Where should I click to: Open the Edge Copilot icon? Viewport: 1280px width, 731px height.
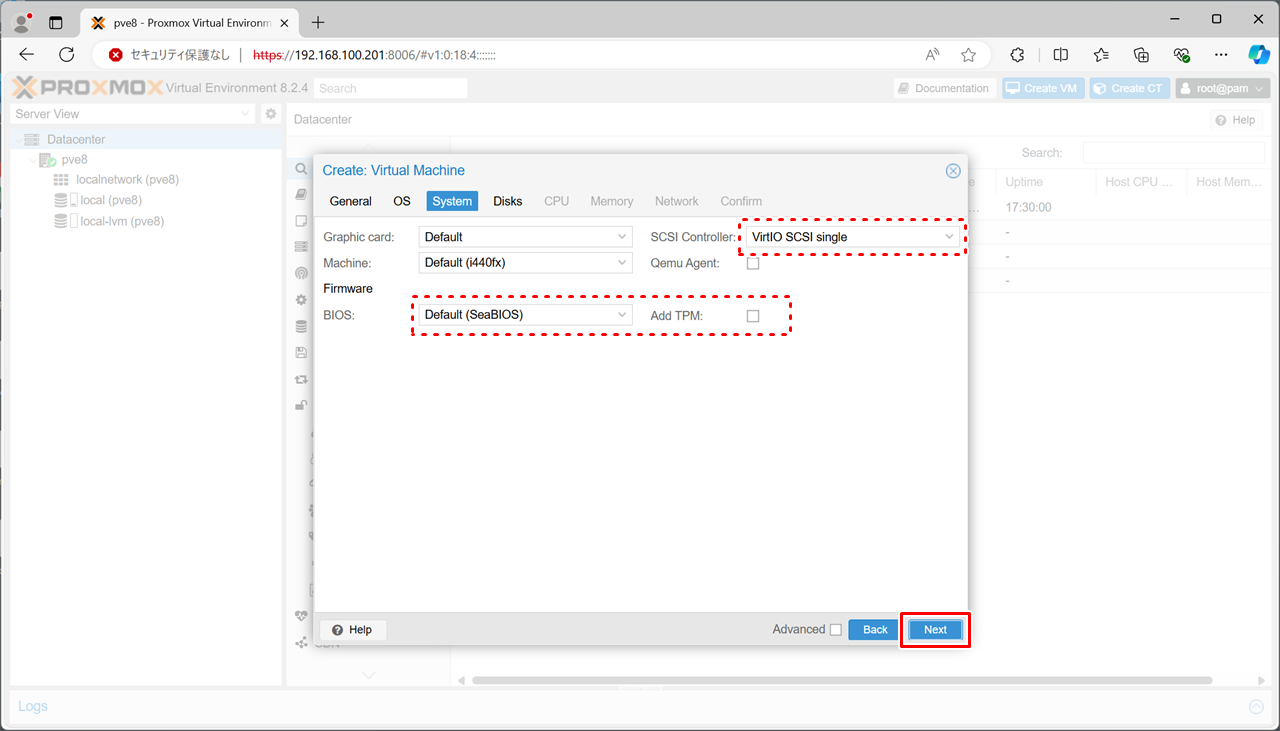[x=1258, y=55]
